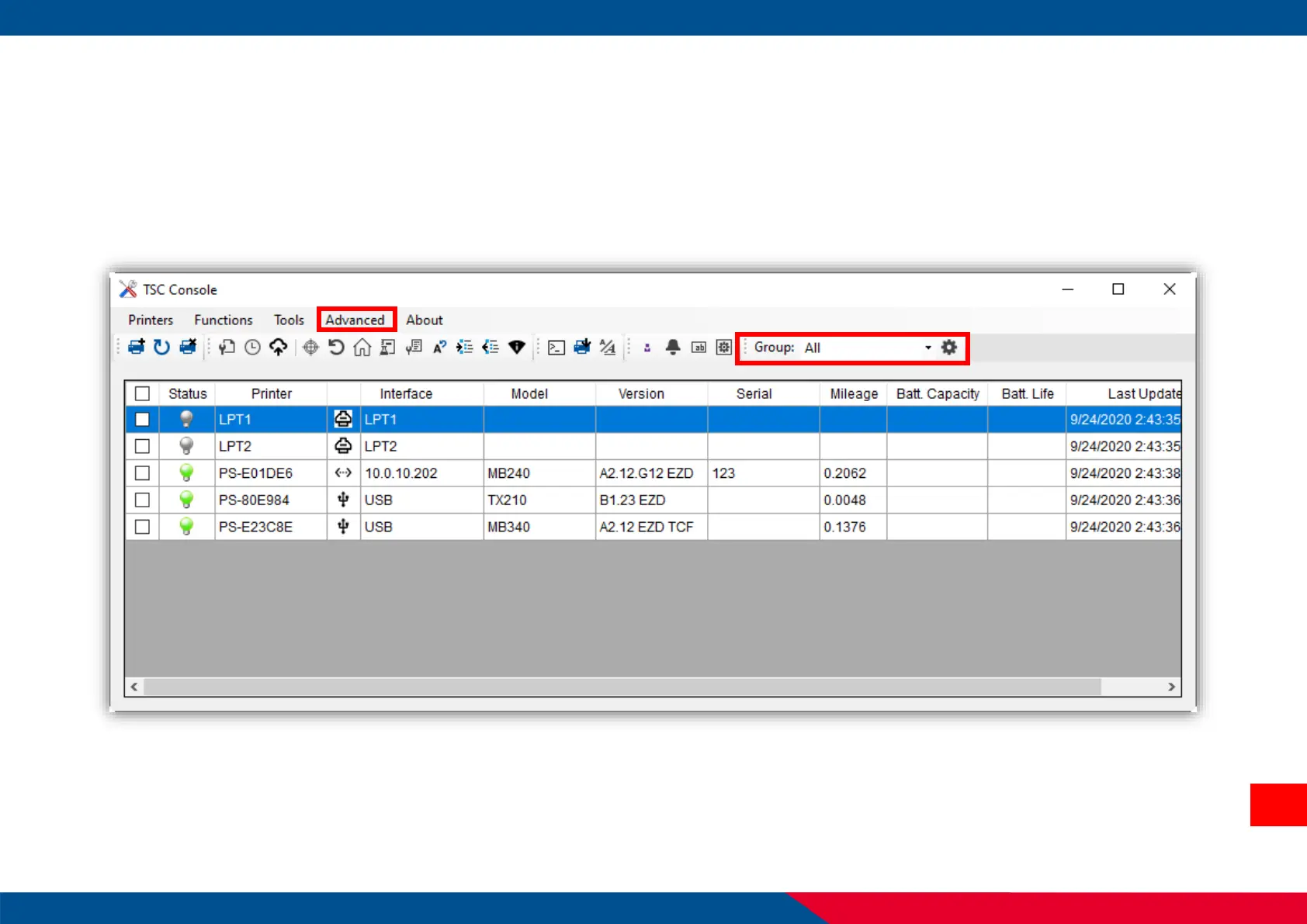The width and height of the screenshot is (1307, 924).
Task: Click the printer download arrow icon
Action: [x=582, y=347]
